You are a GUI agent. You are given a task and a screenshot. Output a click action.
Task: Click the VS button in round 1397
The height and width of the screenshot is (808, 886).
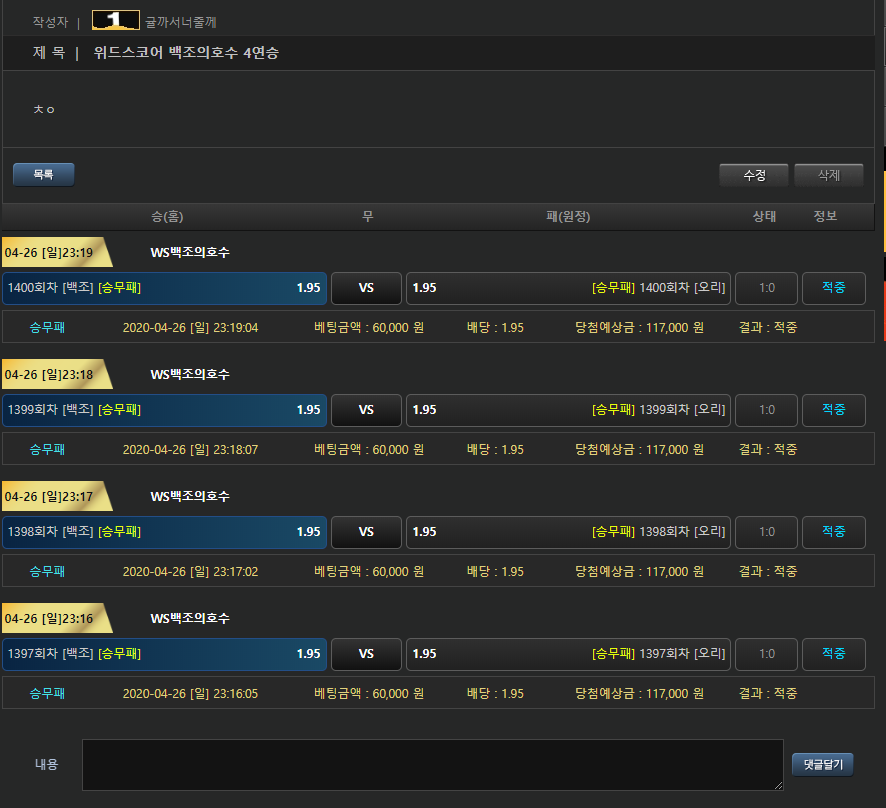(x=366, y=654)
